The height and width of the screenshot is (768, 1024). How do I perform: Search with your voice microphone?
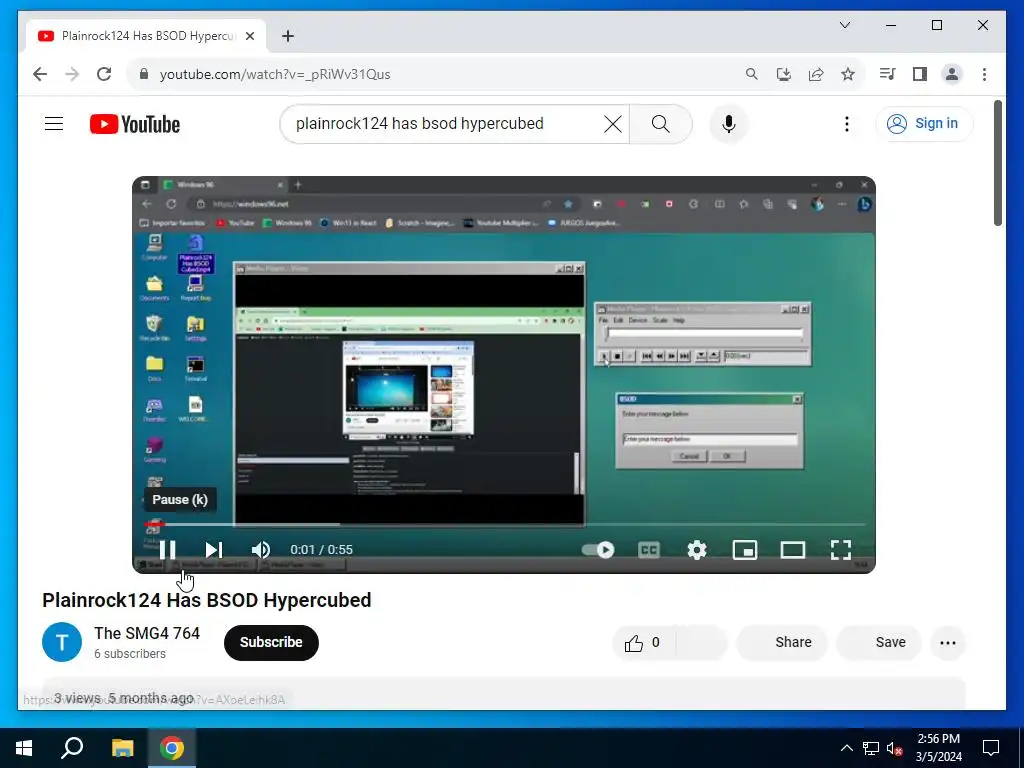pos(729,124)
